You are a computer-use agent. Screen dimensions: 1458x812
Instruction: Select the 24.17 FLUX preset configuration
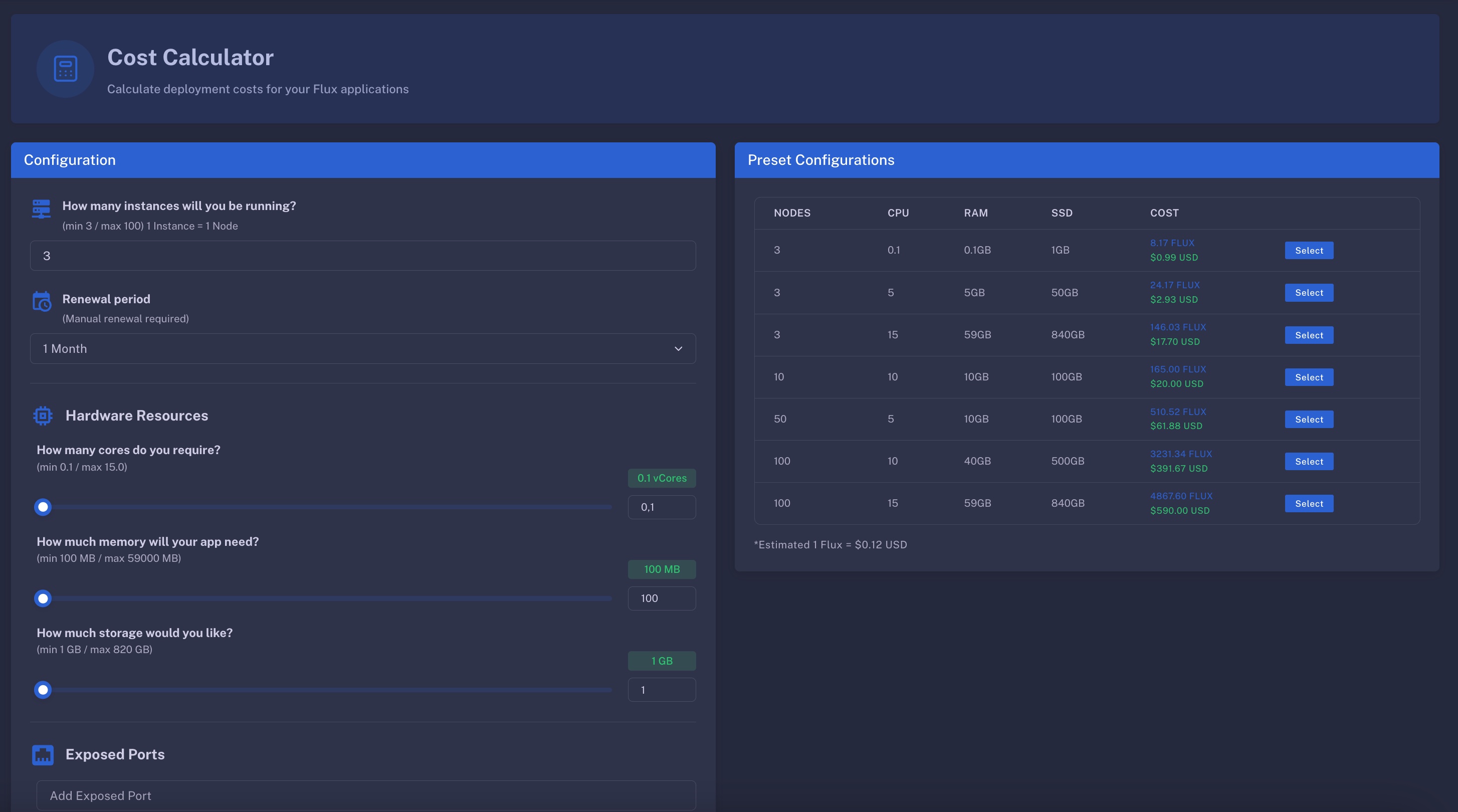tap(1309, 293)
